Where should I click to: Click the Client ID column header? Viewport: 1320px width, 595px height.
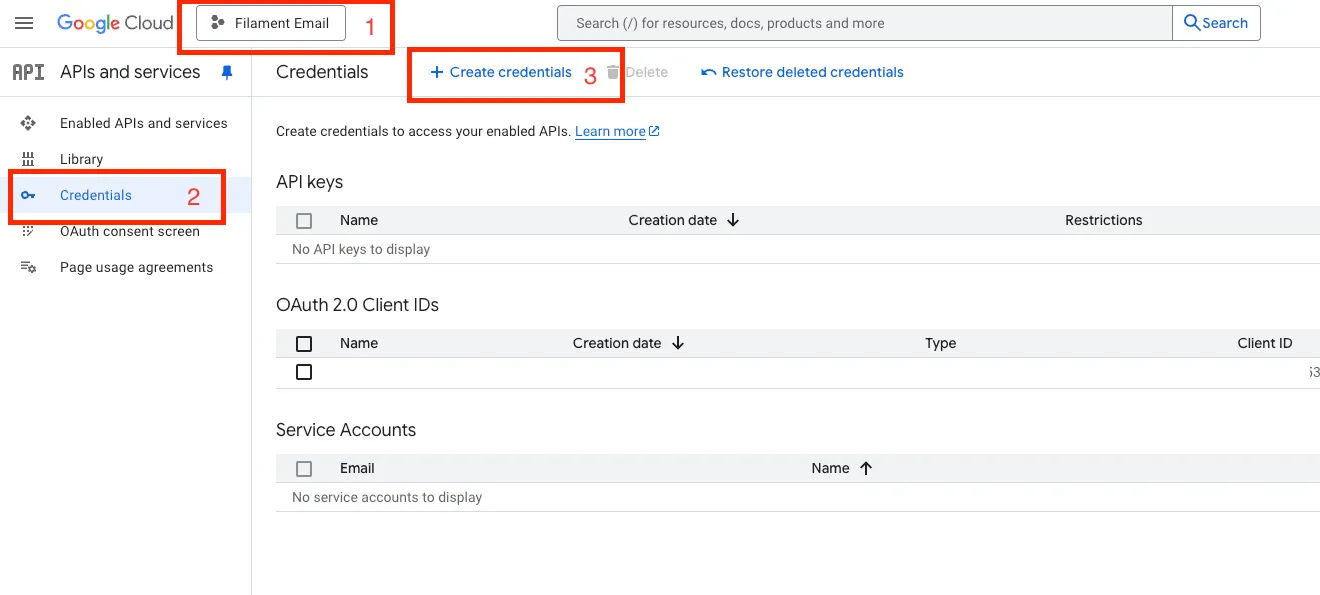[x=1265, y=343]
